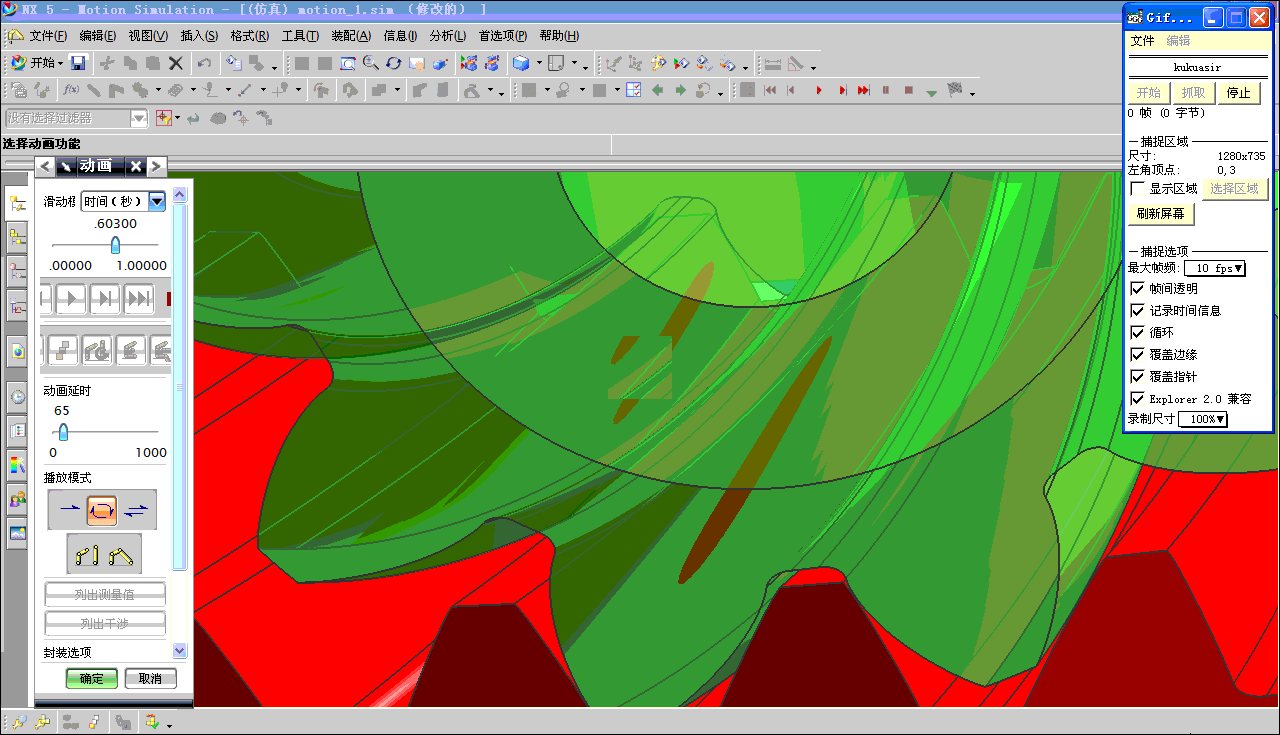Open the selection filter combo box
The height and width of the screenshot is (735, 1280).
pos(76,118)
